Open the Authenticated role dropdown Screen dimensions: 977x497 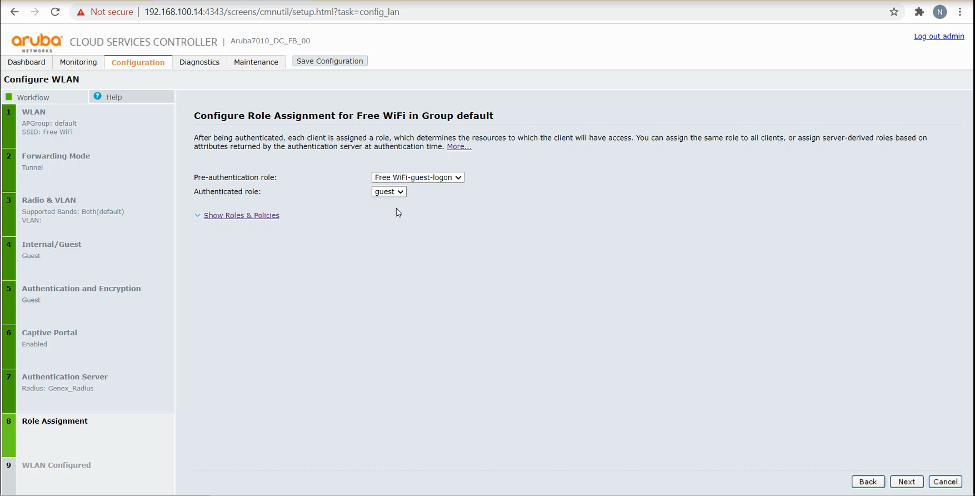click(x=389, y=192)
